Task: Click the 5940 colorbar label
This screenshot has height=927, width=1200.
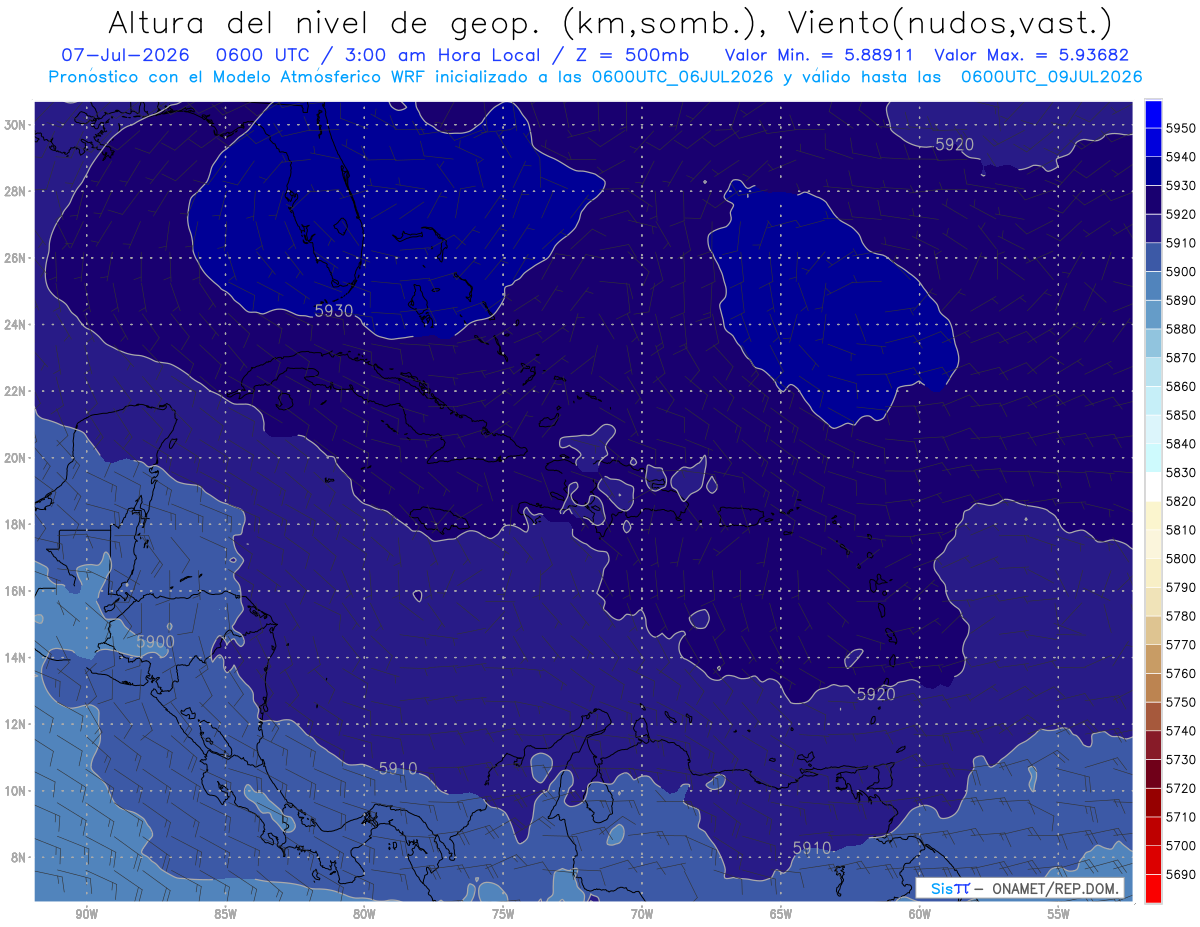Action: [x=1181, y=157]
